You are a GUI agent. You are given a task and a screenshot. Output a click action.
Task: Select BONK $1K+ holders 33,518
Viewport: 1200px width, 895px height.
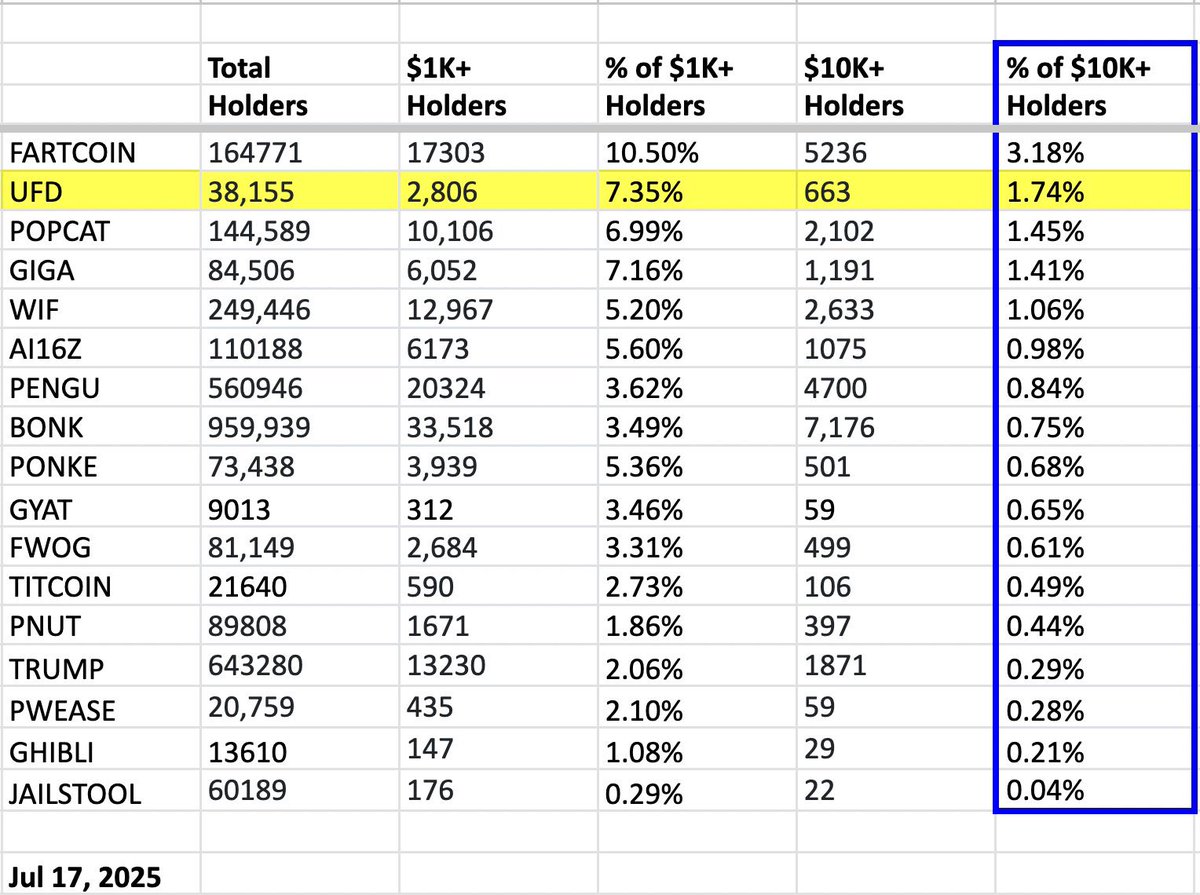(x=449, y=427)
